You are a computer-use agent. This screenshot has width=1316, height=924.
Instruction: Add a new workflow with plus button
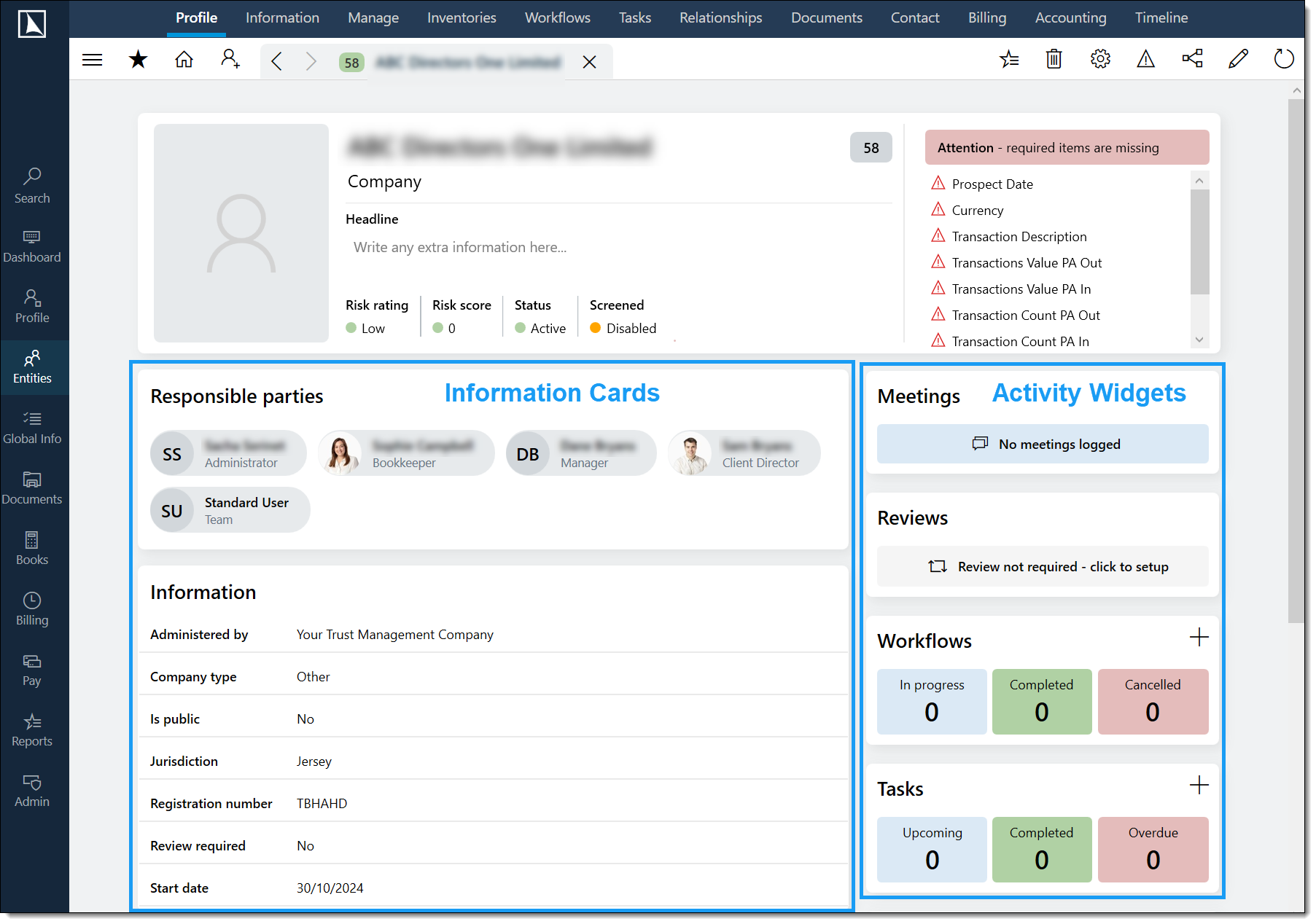1199,638
